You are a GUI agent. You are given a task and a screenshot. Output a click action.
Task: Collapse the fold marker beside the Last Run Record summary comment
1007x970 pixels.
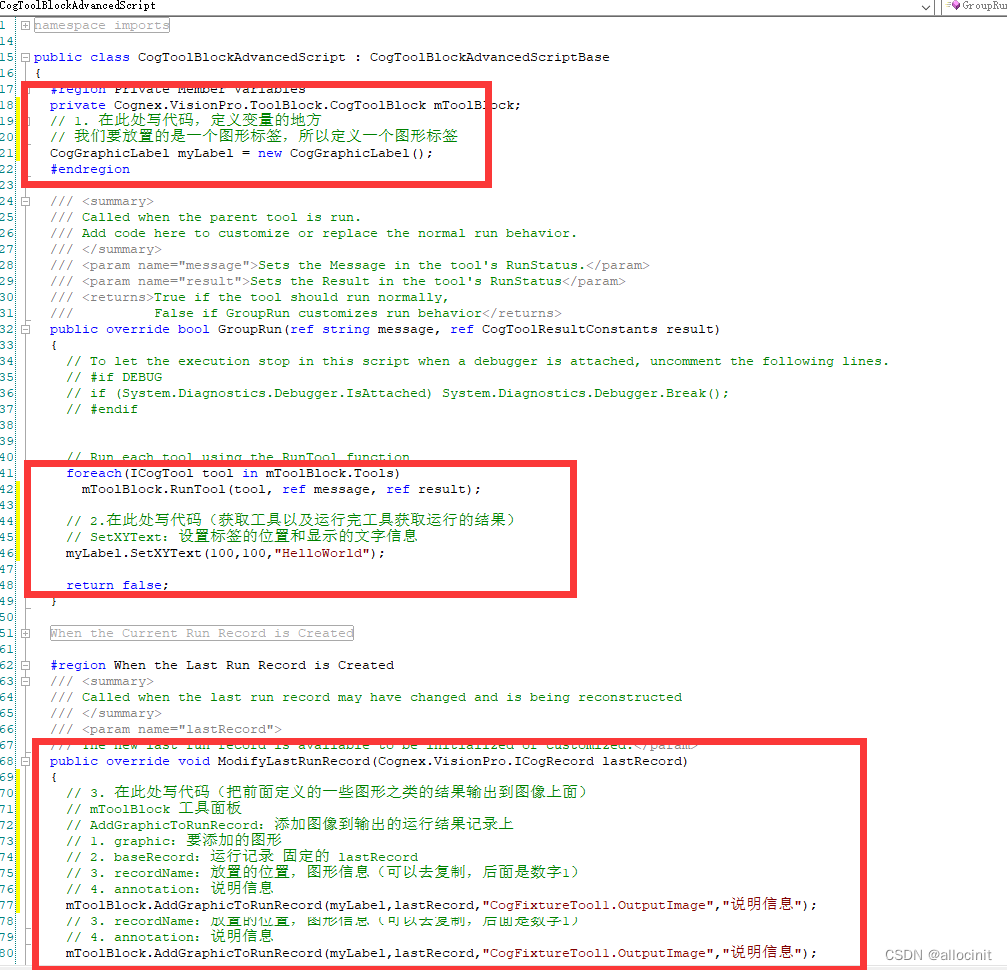[25, 682]
